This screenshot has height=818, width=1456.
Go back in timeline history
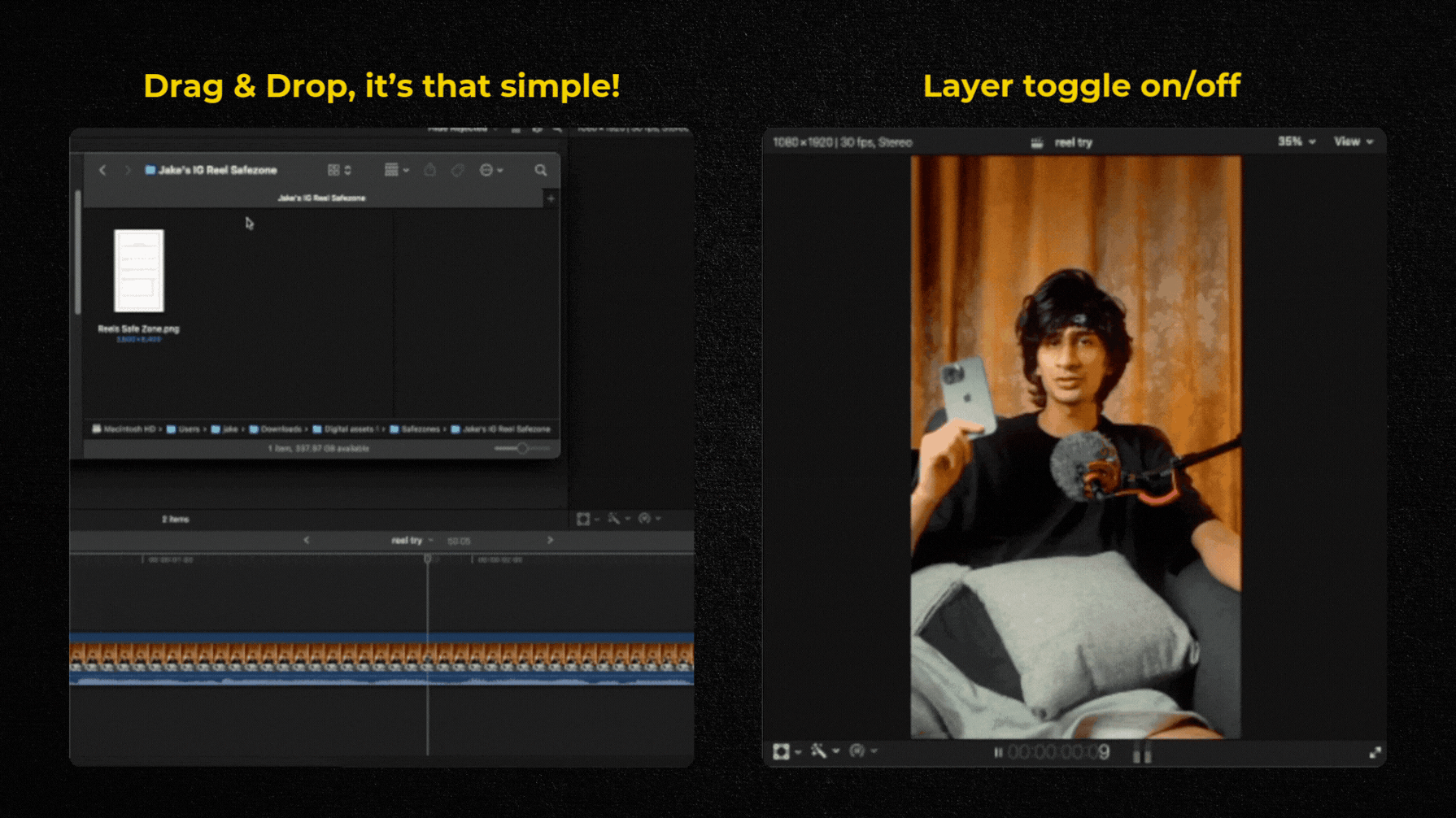307,540
